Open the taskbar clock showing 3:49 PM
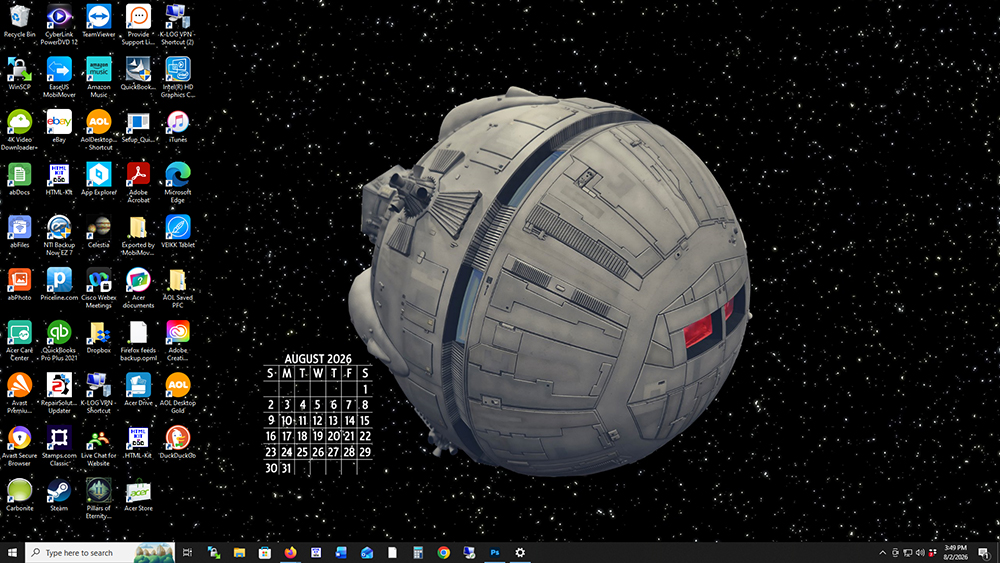Viewport: 1000px width, 563px height. point(955,553)
